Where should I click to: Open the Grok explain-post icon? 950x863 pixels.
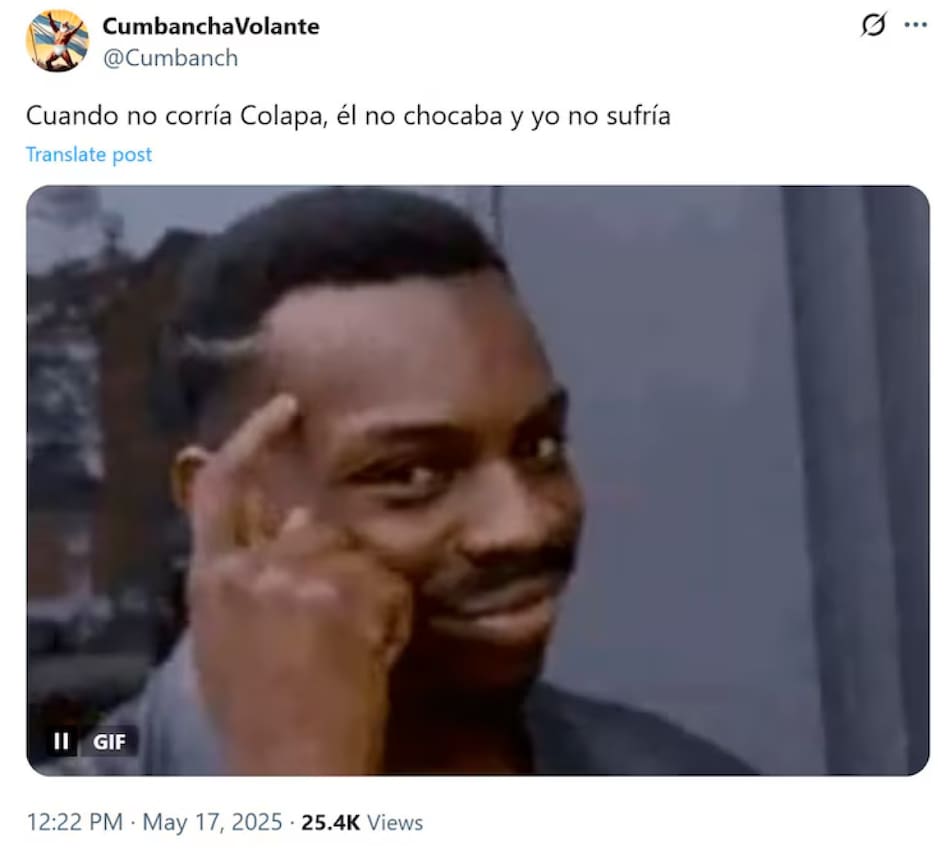[x=874, y=25]
